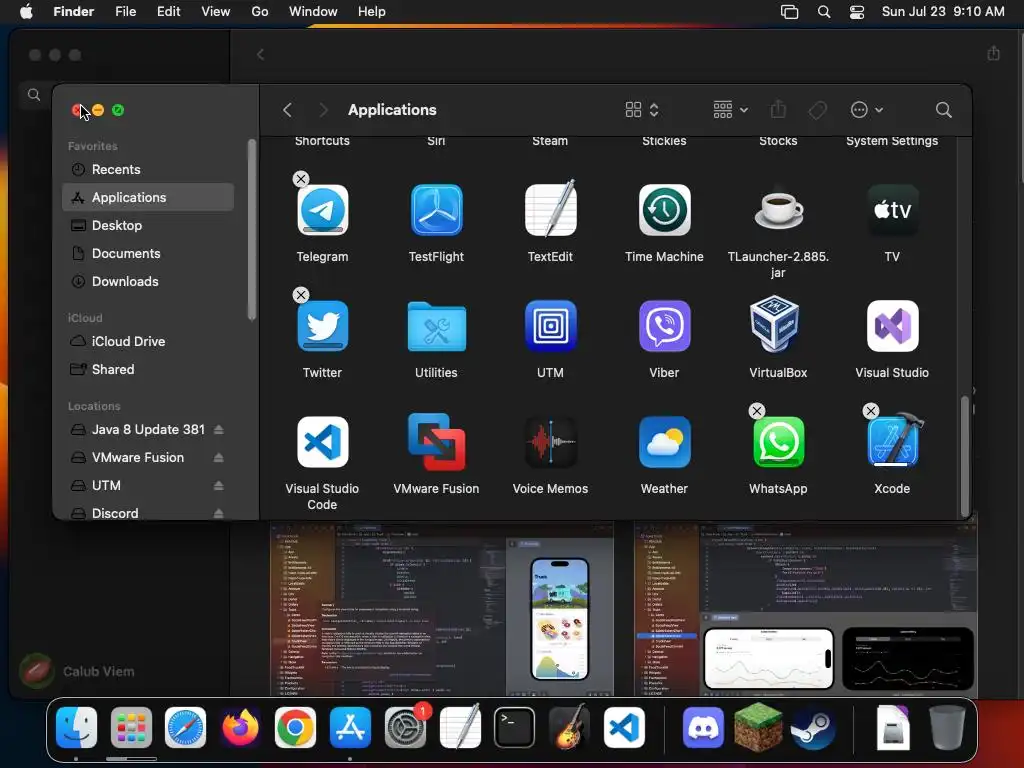Viewport: 1024px width, 768px height.
Task: Open Control Center from the menu bar
Action: click(857, 12)
